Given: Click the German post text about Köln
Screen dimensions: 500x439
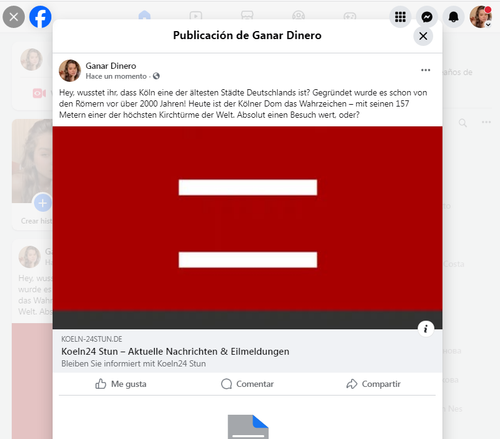Looking at the screenshot, I should [x=243, y=104].
